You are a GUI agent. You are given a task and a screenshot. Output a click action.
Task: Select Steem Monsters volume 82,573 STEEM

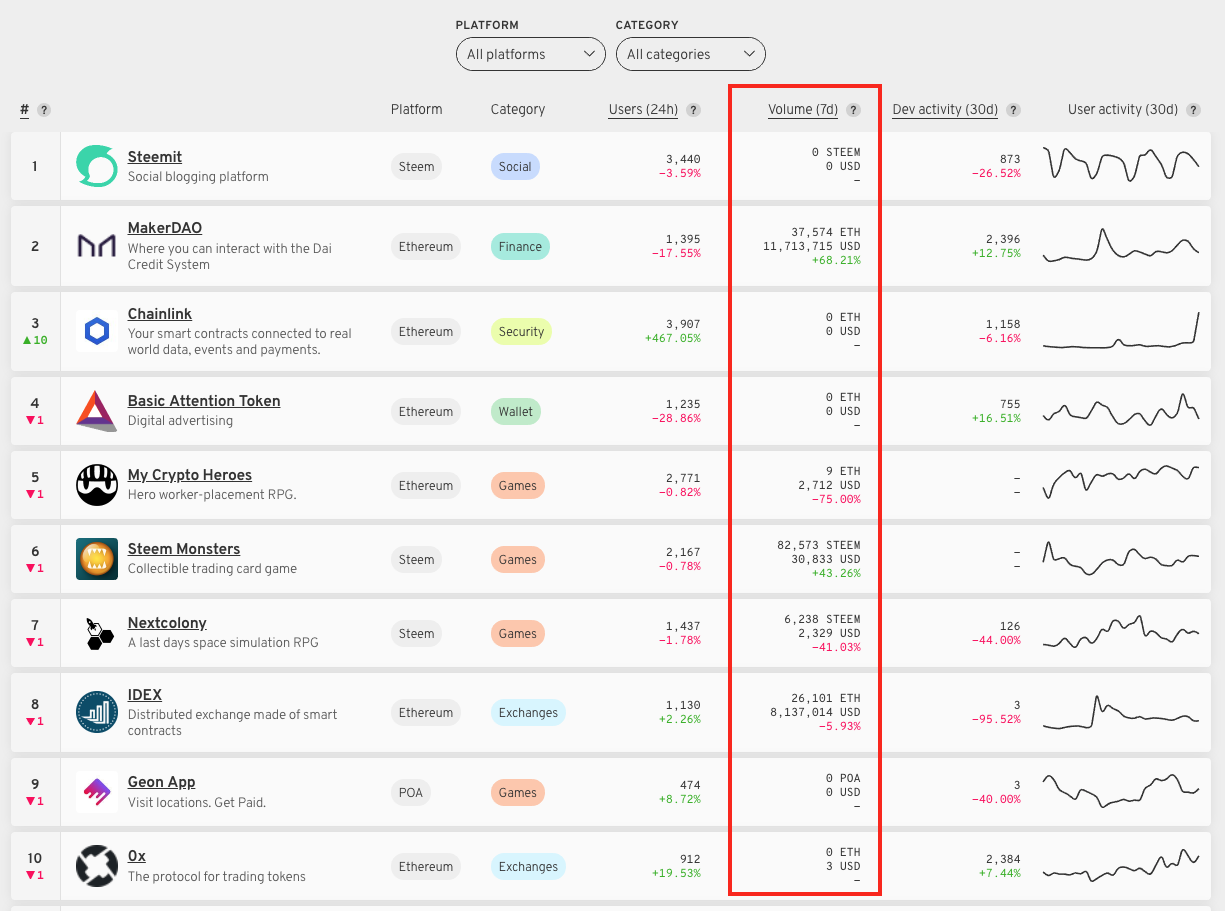coord(818,545)
